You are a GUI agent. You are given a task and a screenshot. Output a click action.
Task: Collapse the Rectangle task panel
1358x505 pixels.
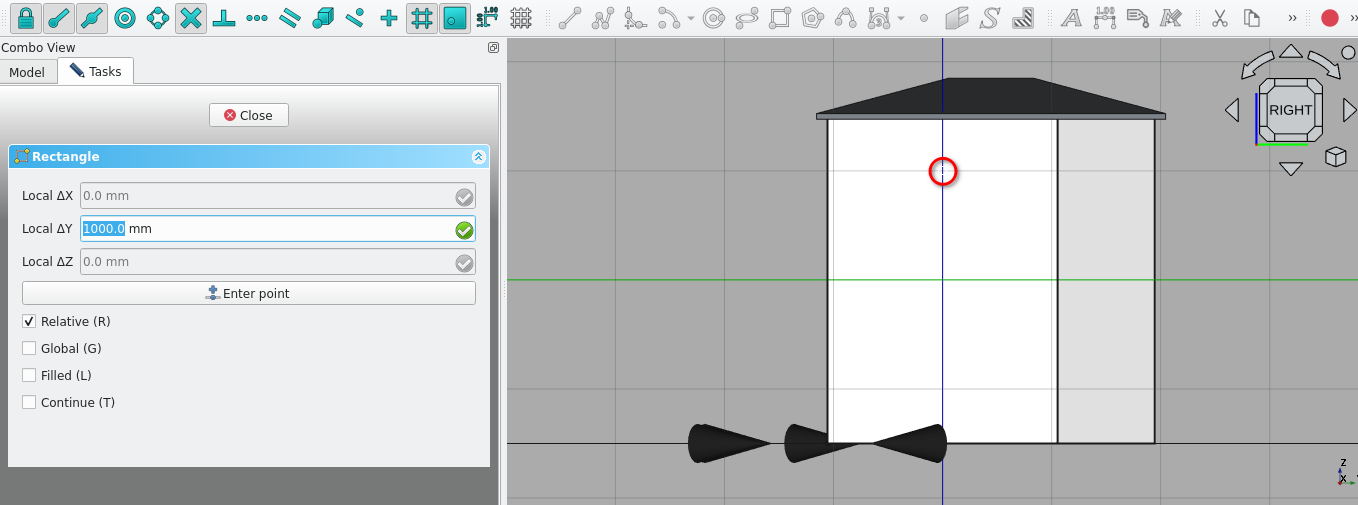478,157
